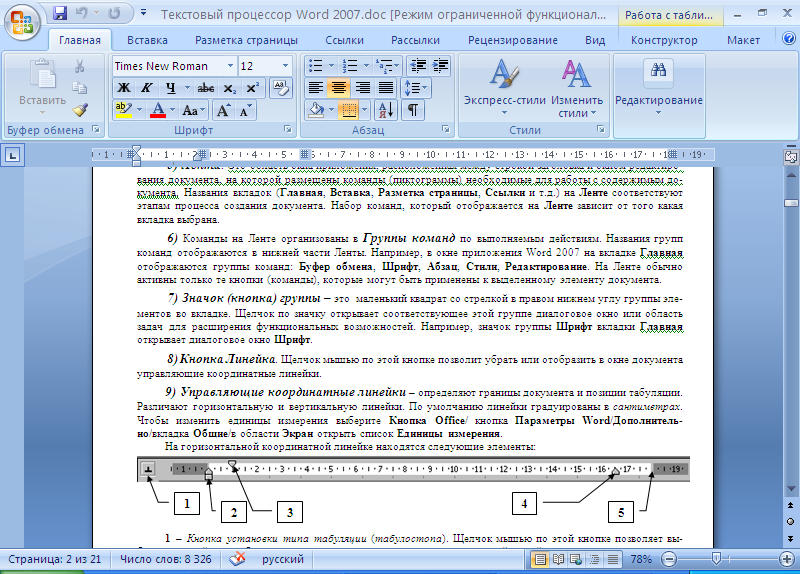Viewport: 800px width, 574px height.
Task: Zoom in with the plus button
Action: [787, 559]
